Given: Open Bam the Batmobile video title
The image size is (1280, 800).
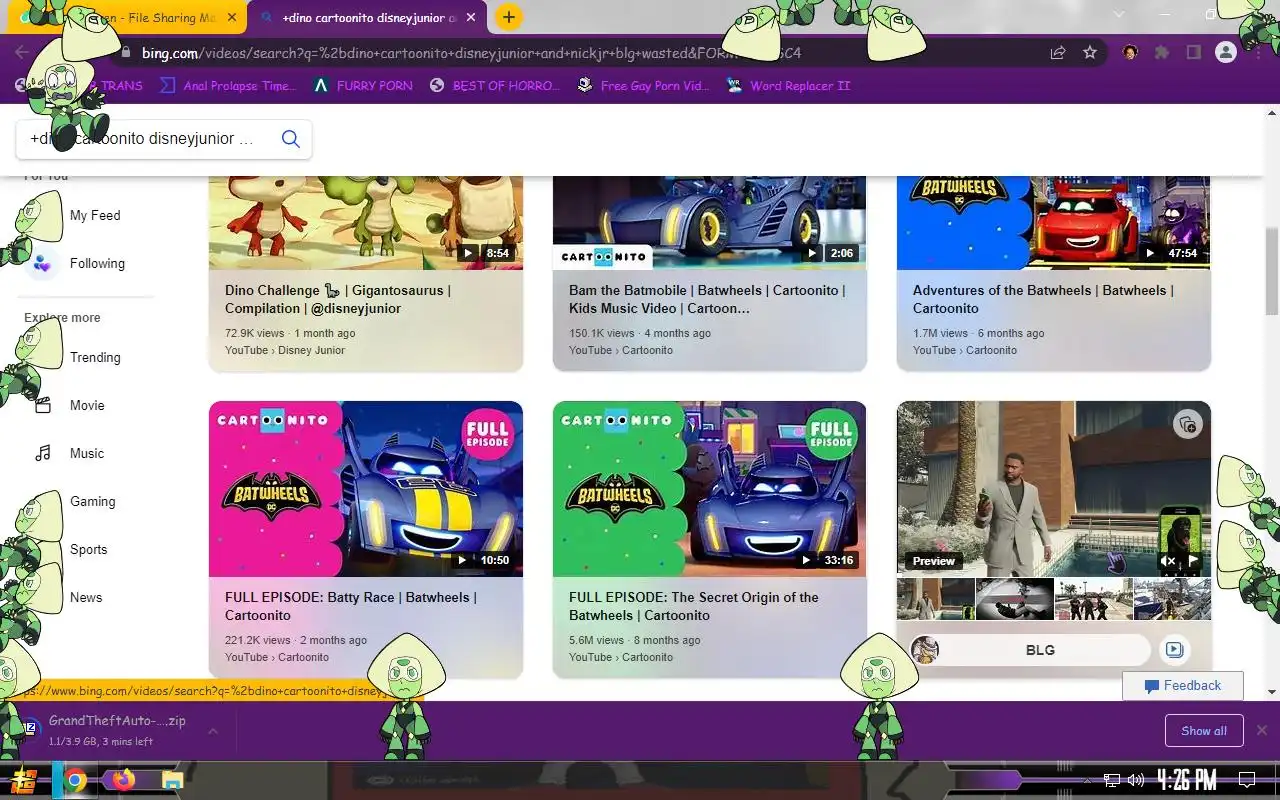Looking at the screenshot, I should [707, 299].
